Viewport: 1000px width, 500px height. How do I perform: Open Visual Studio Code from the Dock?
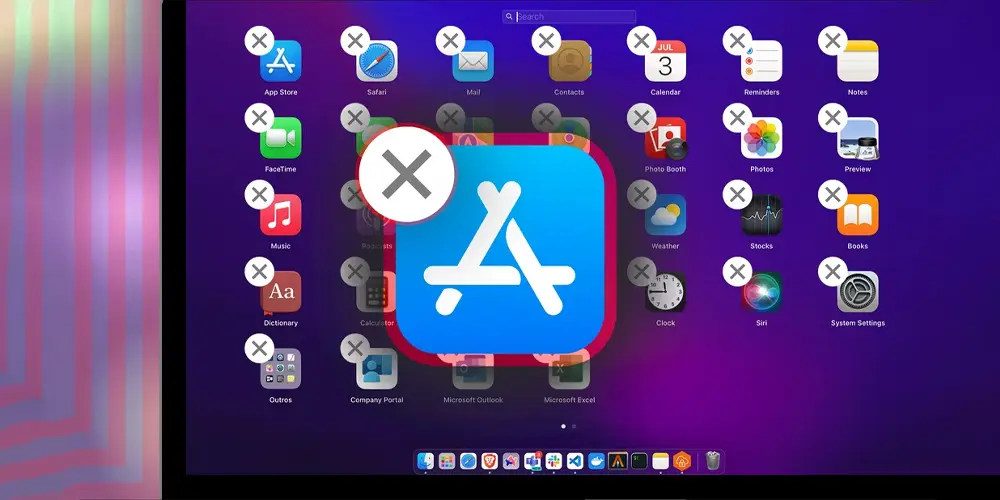575,461
